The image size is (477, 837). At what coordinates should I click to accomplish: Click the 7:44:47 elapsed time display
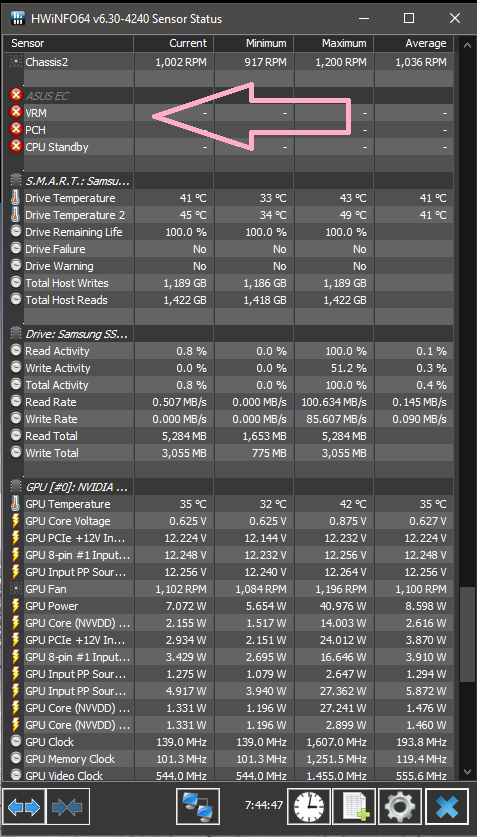[264, 804]
